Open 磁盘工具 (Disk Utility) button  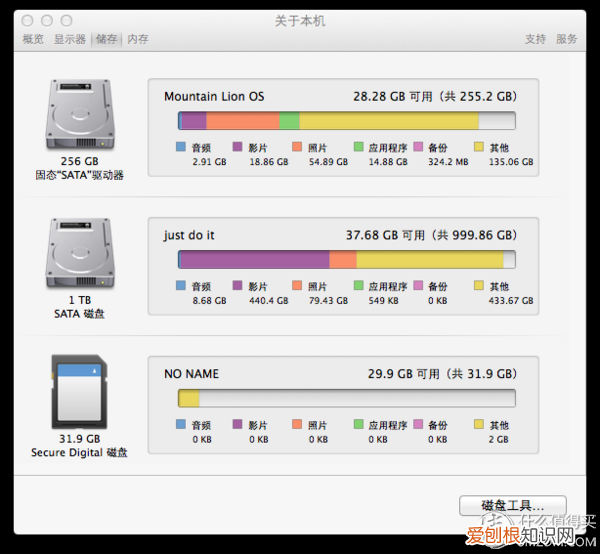(513, 506)
